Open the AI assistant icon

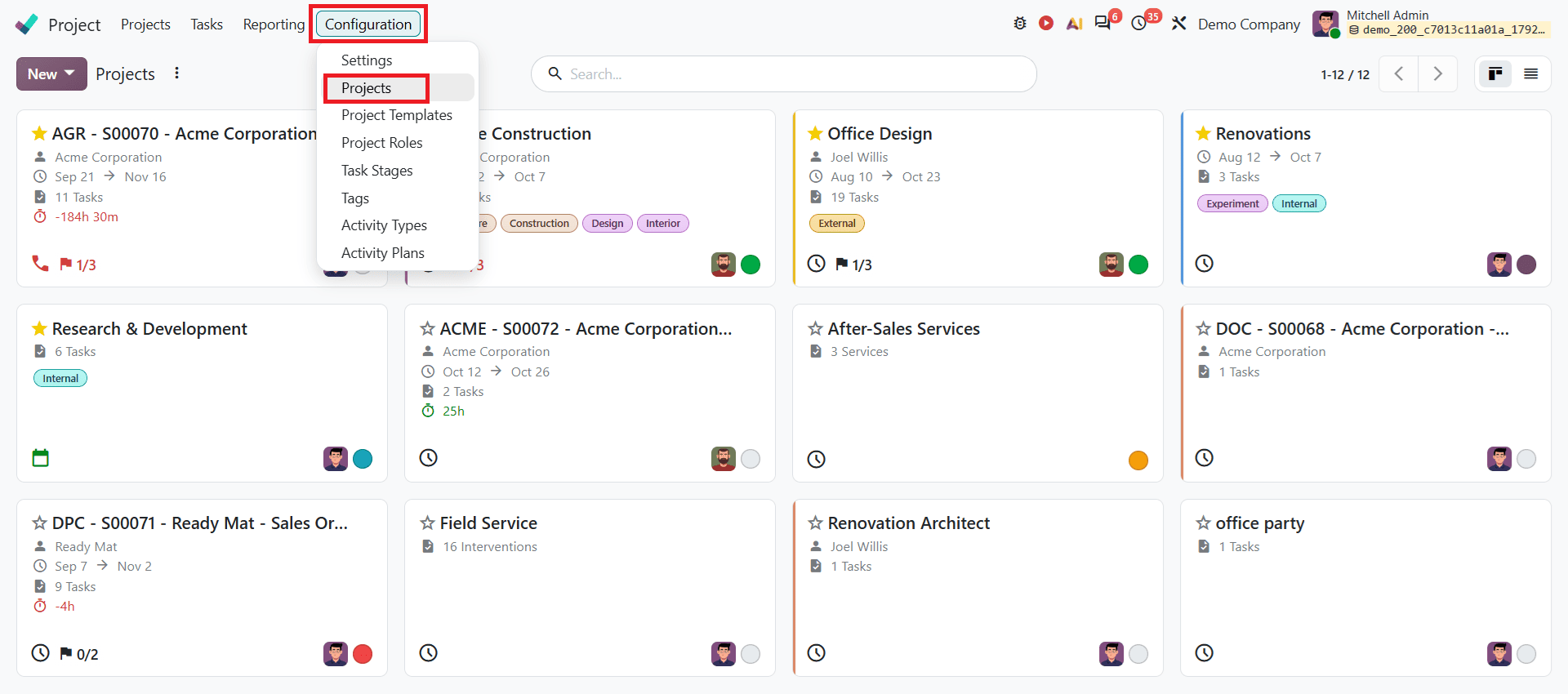tap(1074, 24)
